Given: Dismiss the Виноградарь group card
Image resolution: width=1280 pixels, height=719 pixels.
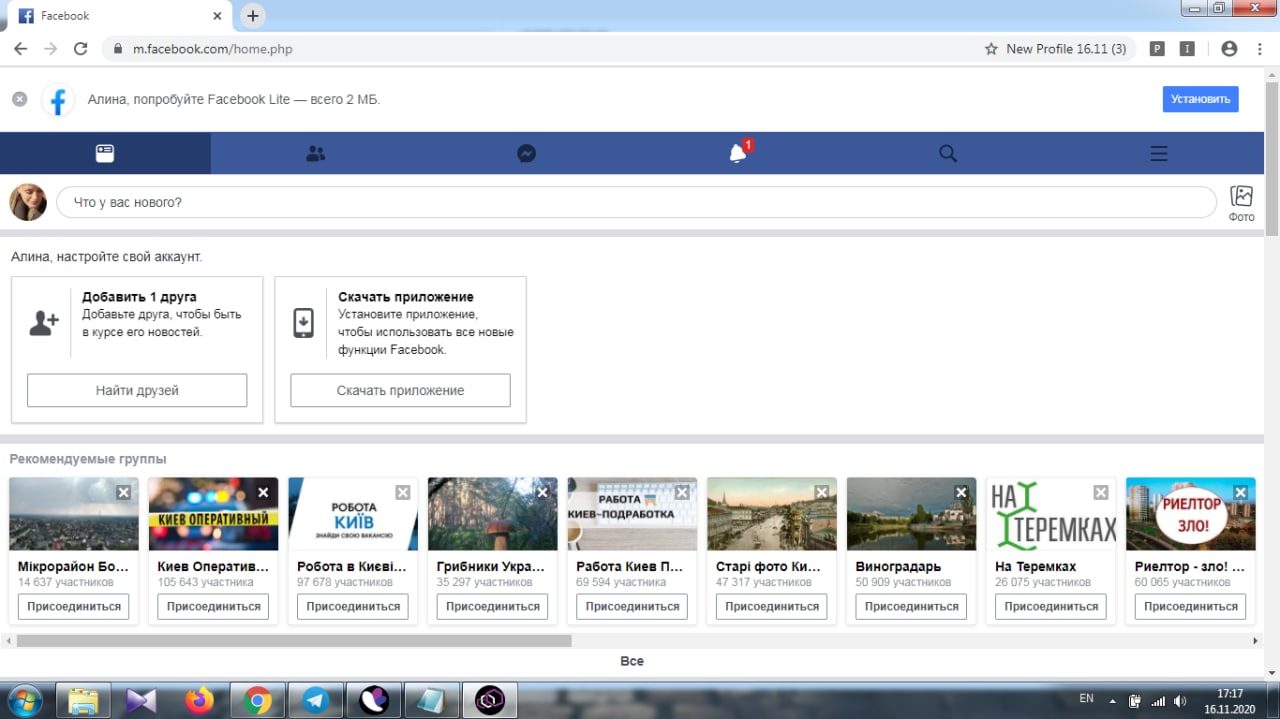Looking at the screenshot, I should point(961,492).
